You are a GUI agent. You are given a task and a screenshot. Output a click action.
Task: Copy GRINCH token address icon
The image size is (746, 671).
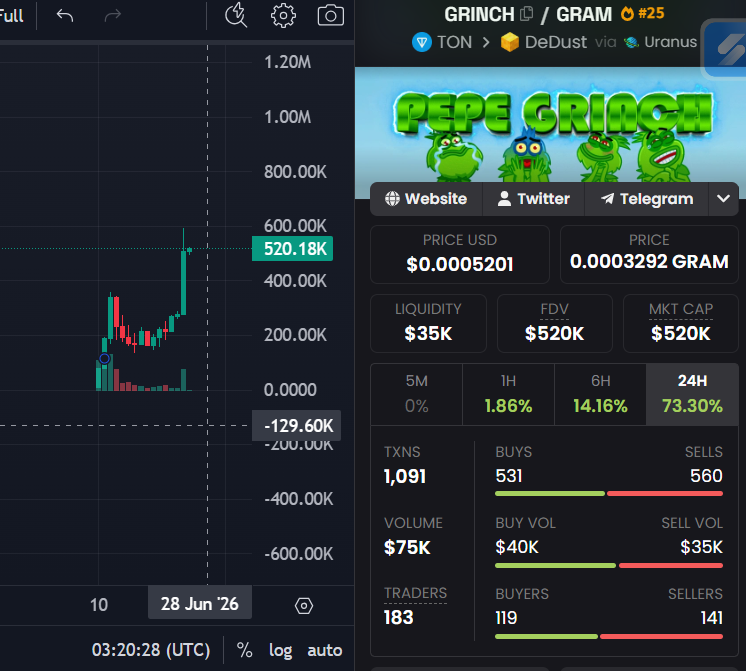point(527,14)
